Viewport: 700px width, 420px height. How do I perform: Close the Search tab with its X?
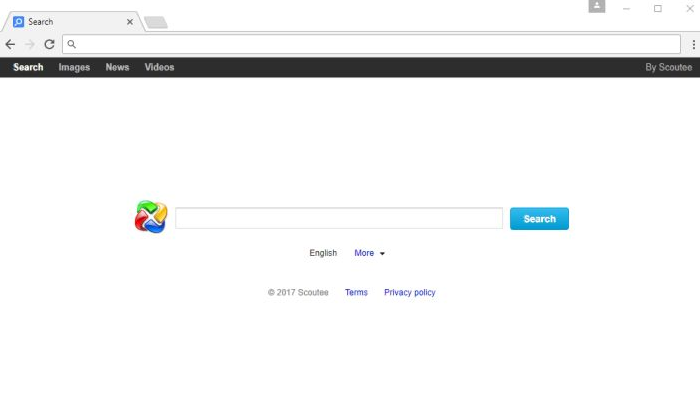pos(130,22)
